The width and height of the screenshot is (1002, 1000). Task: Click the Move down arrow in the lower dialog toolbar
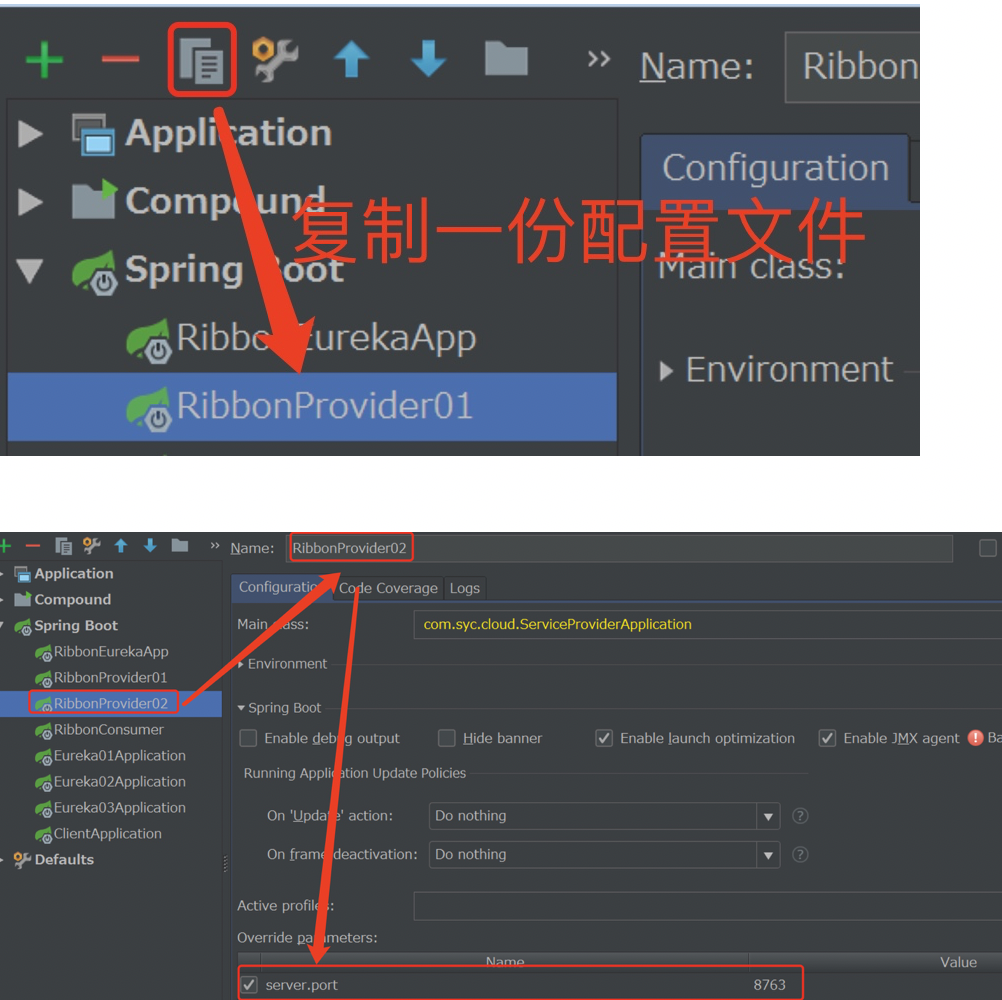(x=150, y=546)
